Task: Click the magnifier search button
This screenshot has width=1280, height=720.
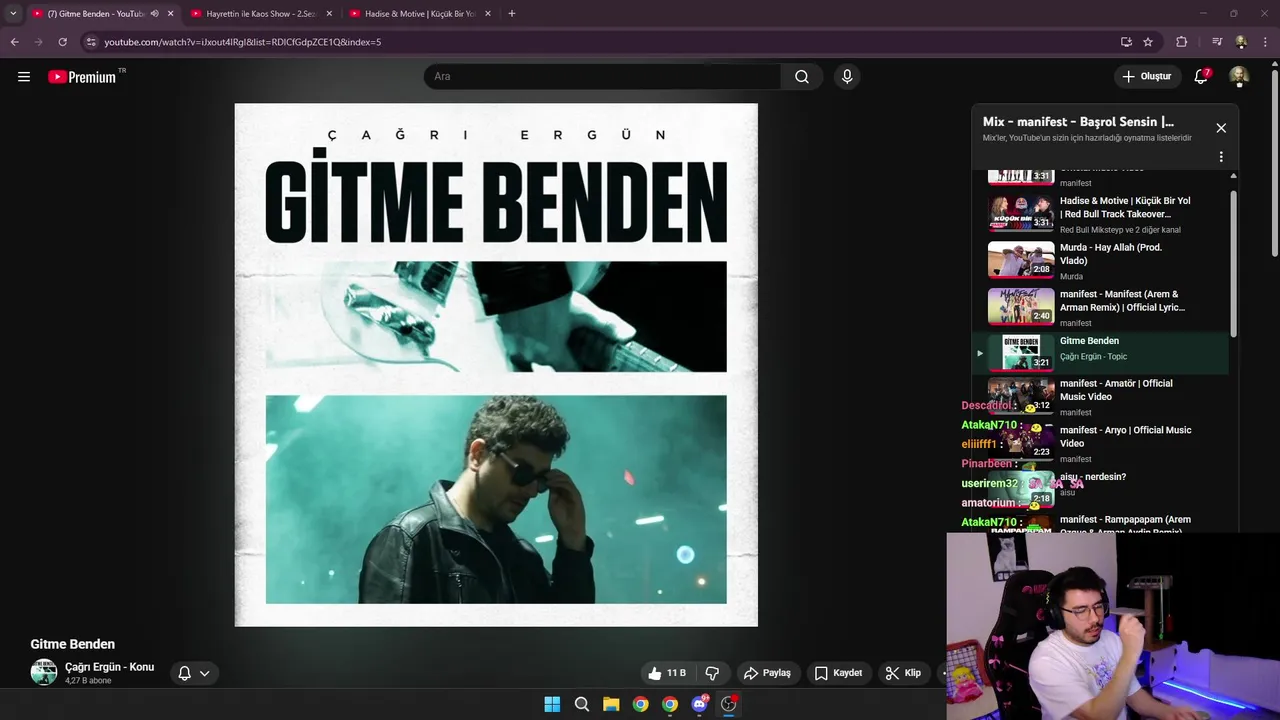Action: [802, 77]
